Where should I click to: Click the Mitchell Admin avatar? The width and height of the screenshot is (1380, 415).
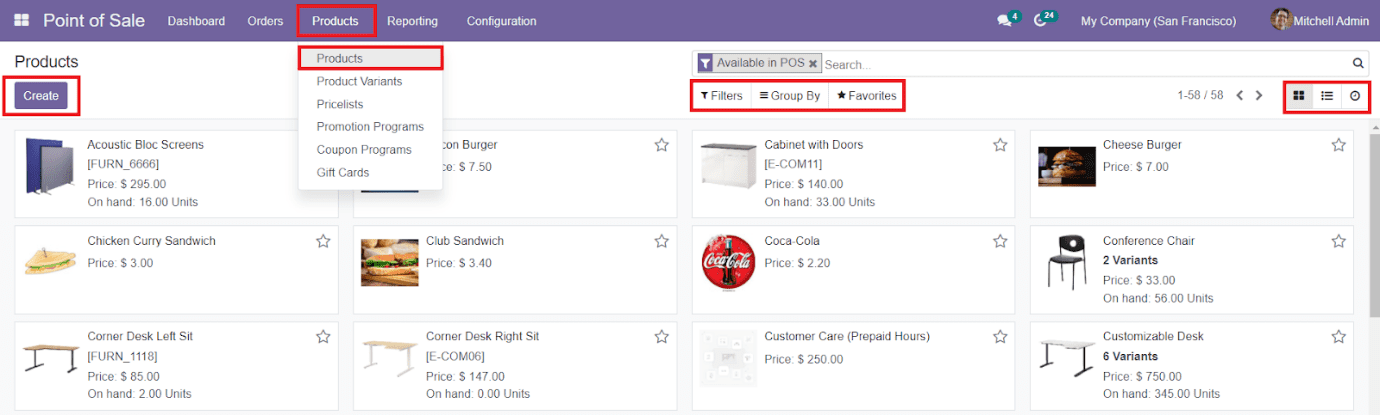[x=1281, y=20]
